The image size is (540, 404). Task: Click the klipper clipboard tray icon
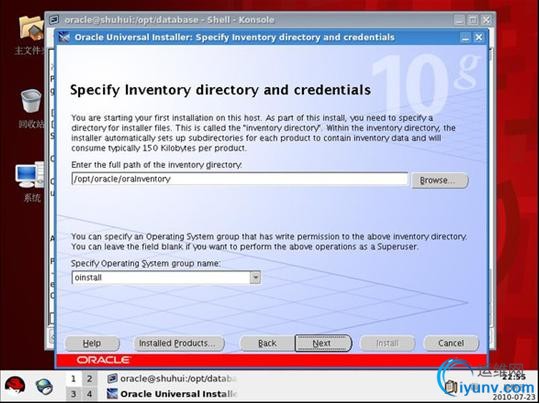451,387
